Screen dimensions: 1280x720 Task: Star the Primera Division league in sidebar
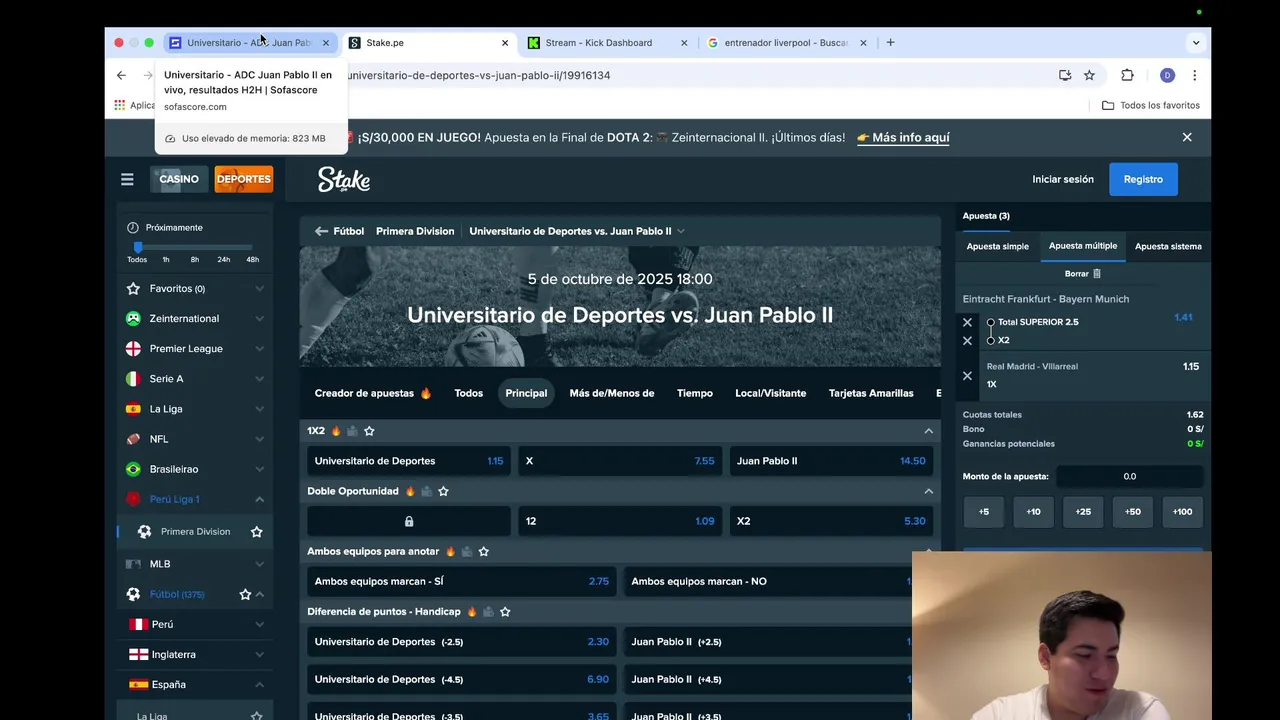point(256,532)
